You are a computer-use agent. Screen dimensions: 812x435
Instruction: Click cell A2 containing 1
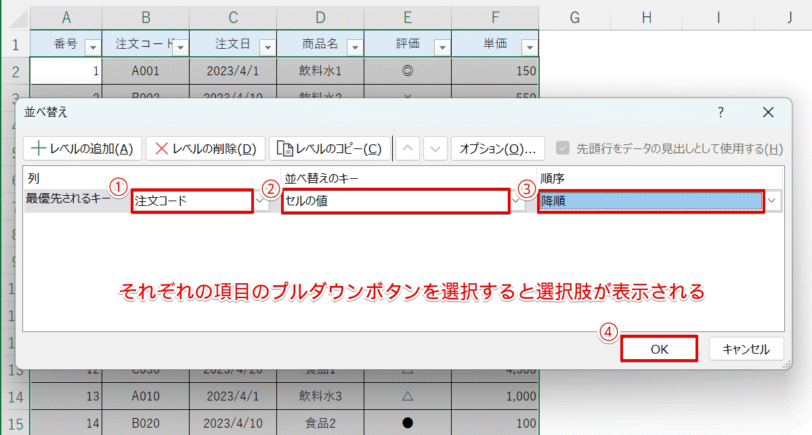pos(66,71)
